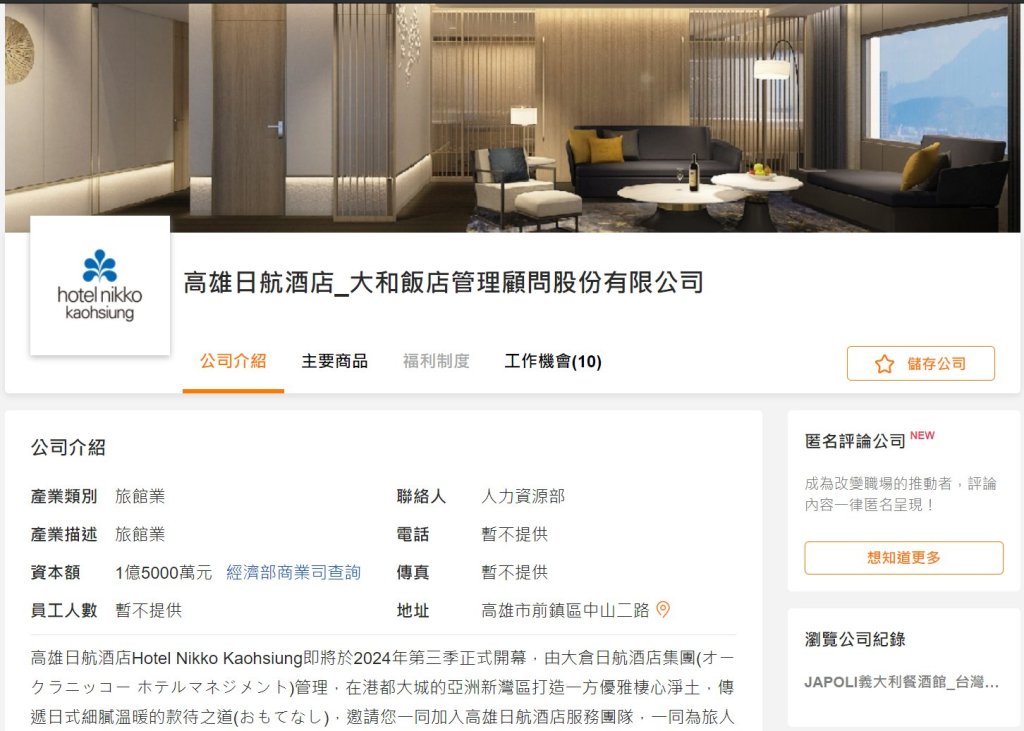View the 工作機會(10) tab
The height and width of the screenshot is (731, 1024).
553,361
